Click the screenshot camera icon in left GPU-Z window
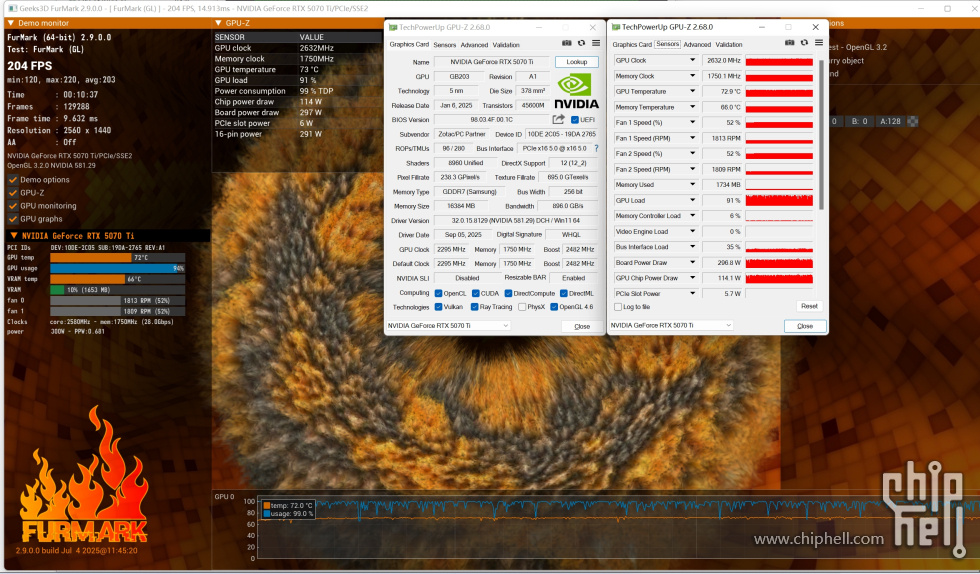 click(566, 43)
